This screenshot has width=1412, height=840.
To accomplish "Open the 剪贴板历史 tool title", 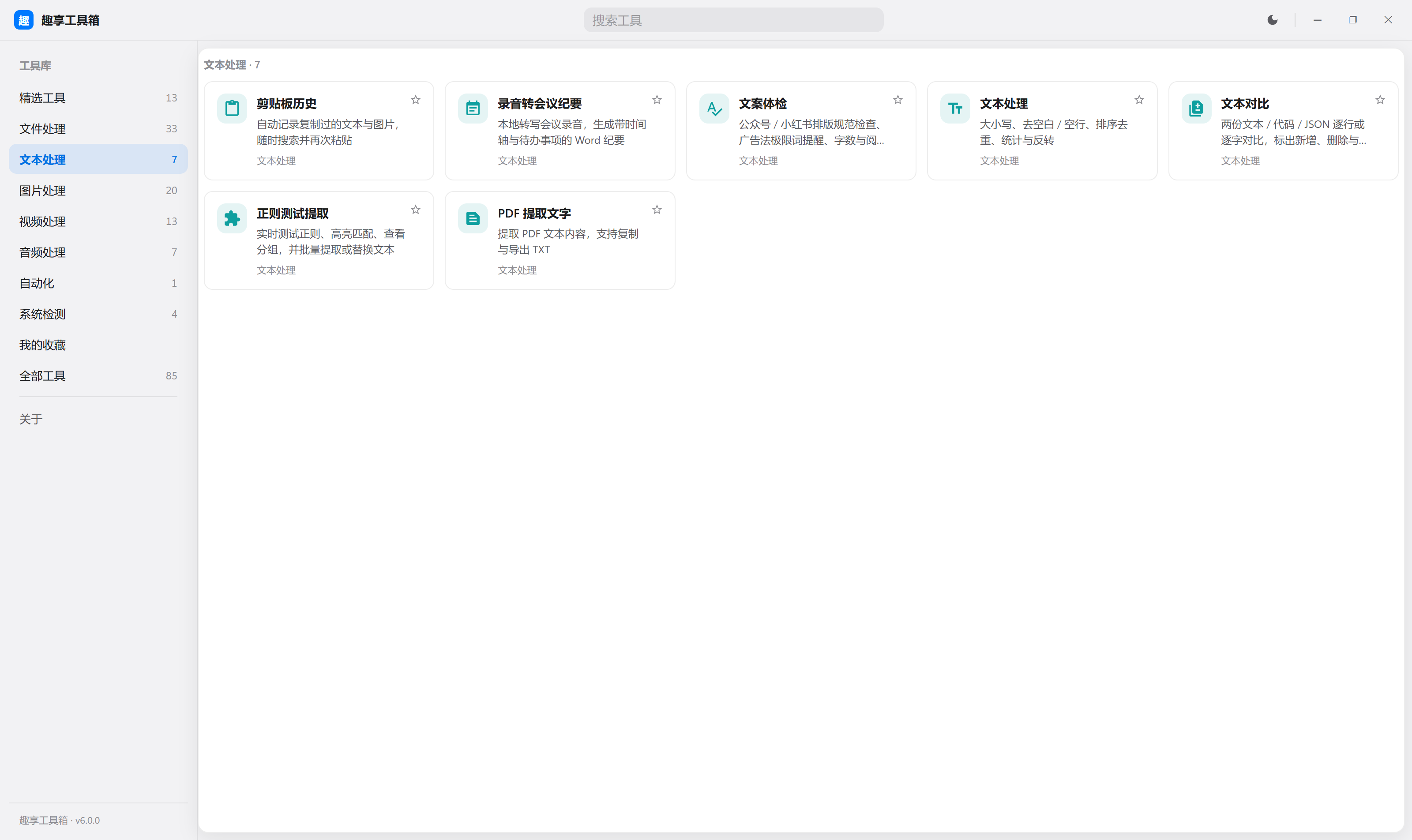I will [x=286, y=104].
